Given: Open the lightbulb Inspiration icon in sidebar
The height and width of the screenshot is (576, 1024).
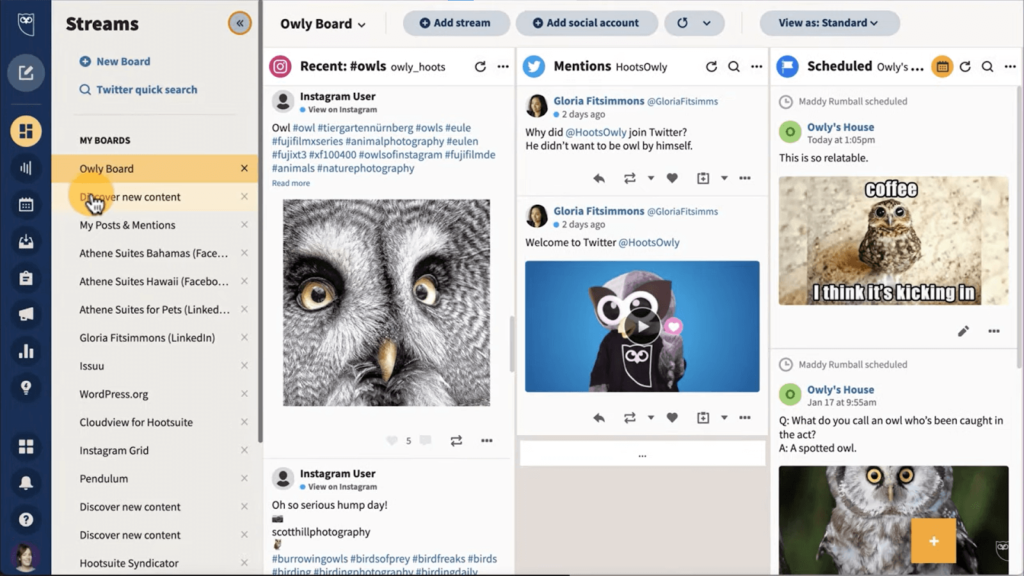Looking at the screenshot, I should [x=25, y=388].
